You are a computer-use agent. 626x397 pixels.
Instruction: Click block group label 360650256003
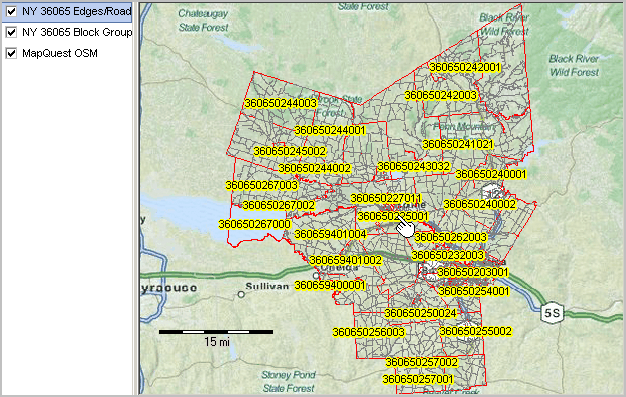pyautogui.click(x=368, y=332)
